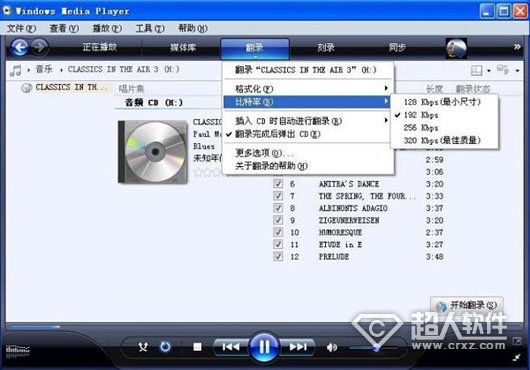Click the back navigation arrow
530x370 pixels.
click(20, 47)
